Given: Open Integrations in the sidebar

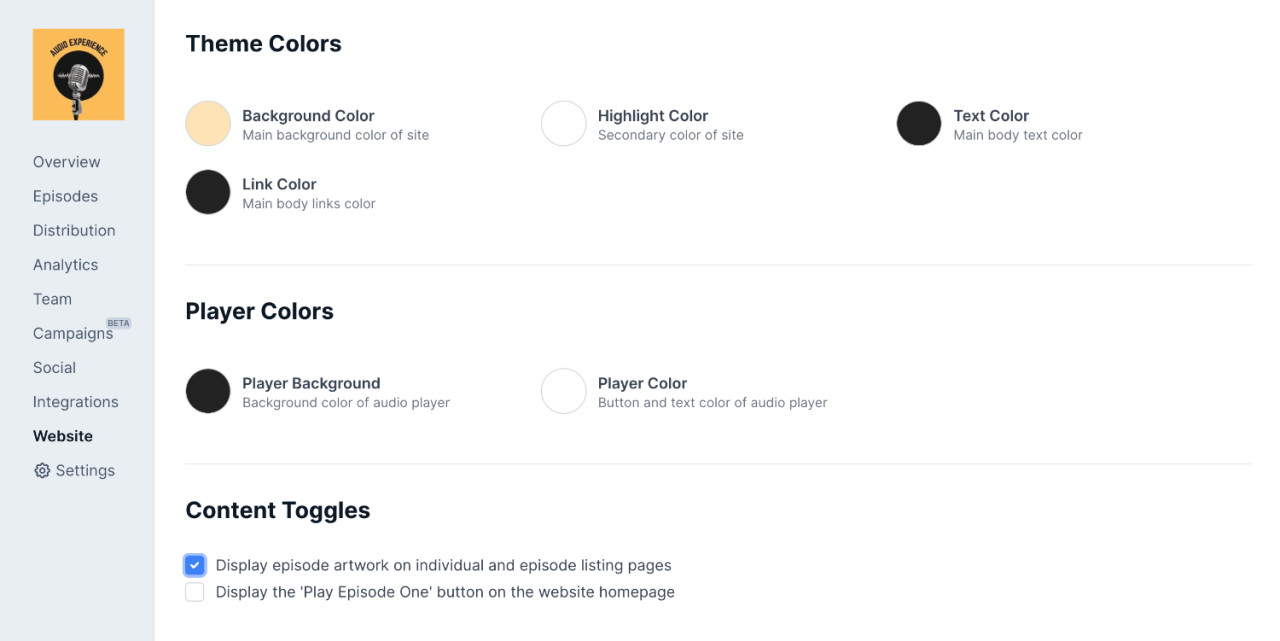Looking at the screenshot, I should tap(75, 402).
